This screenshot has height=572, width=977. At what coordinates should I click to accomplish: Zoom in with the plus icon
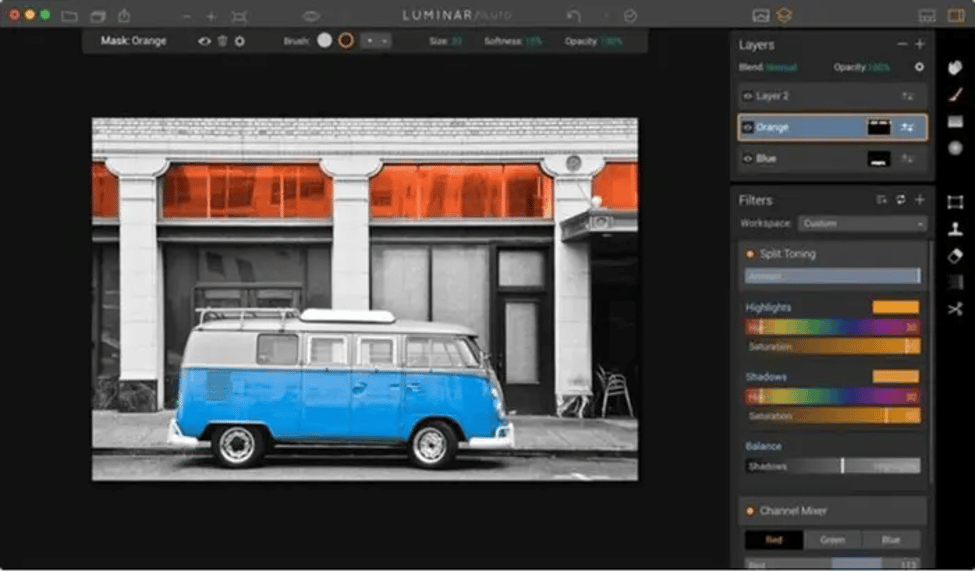click(211, 16)
